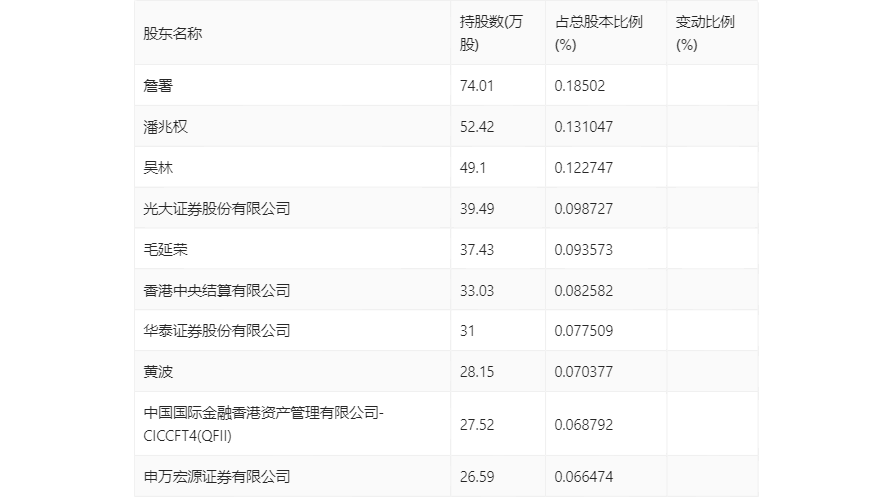Click the 持股数(万股) column header
This screenshot has width=893, height=497.
(x=491, y=34)
